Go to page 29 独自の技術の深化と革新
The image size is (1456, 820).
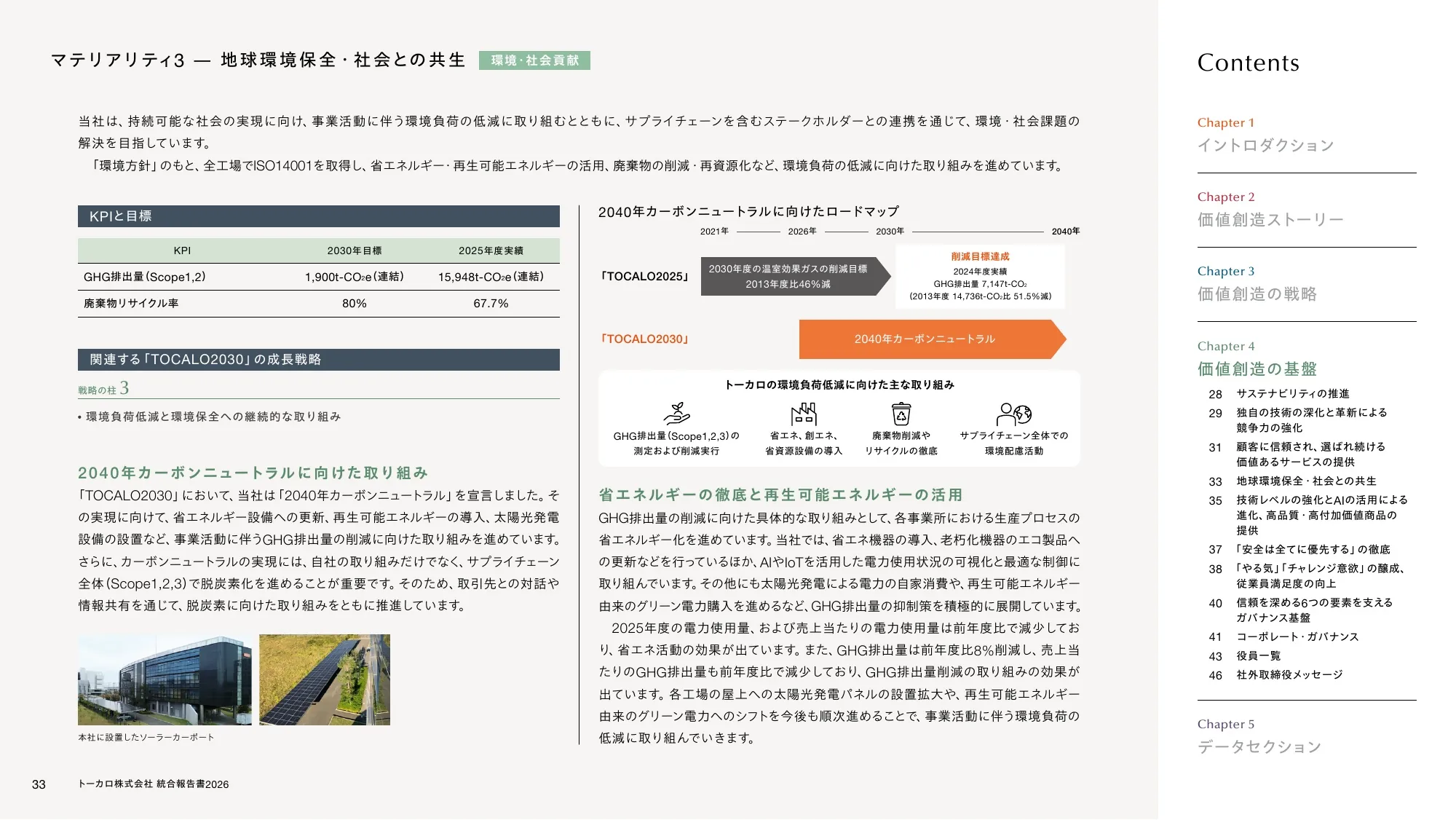[1298, 420]
